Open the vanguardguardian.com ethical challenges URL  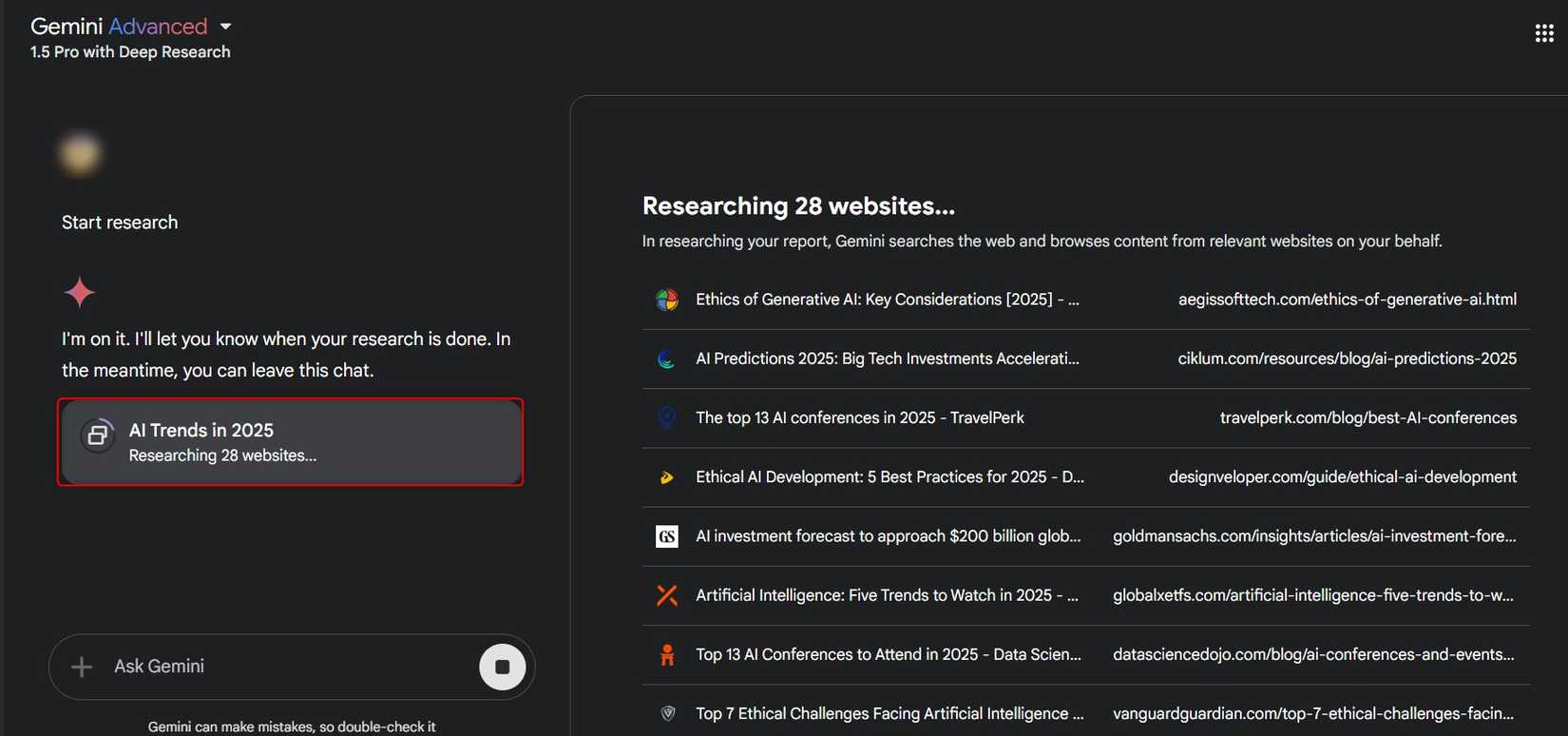(1313, 713)
